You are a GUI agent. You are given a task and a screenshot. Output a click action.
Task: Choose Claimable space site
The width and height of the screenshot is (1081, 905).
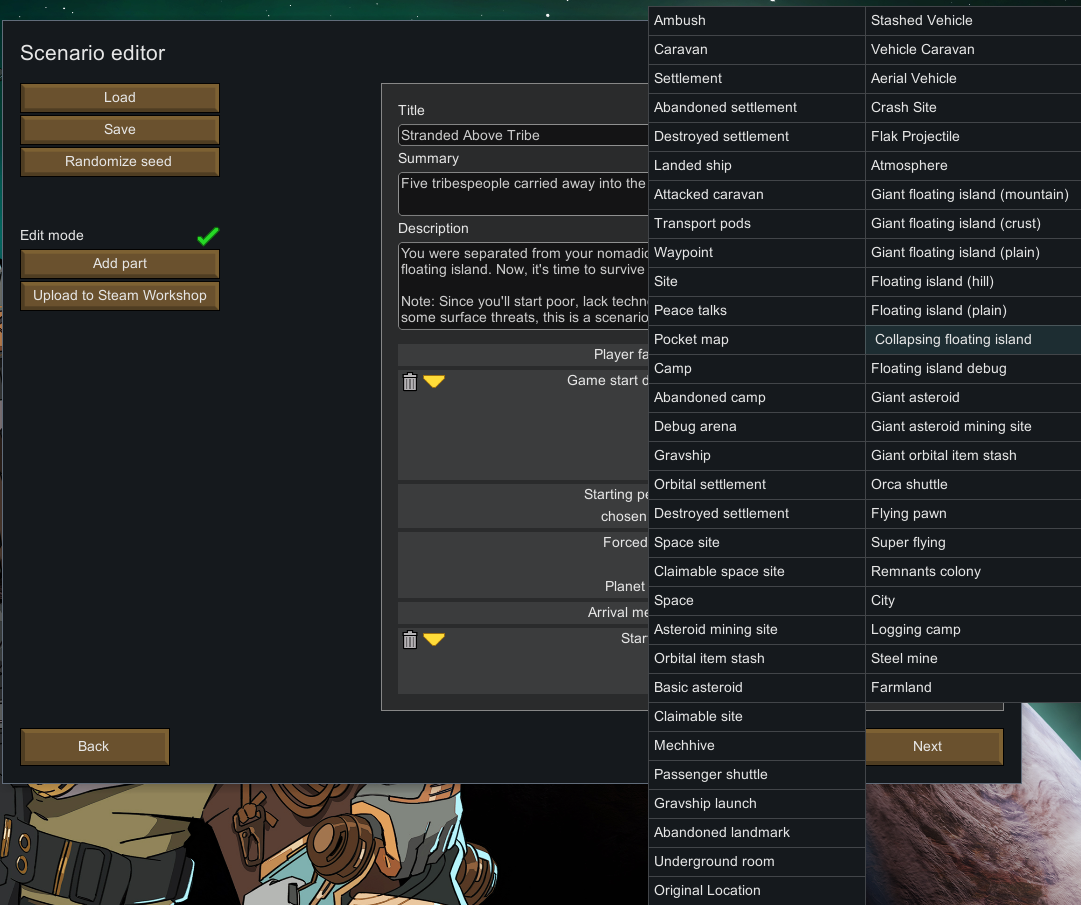point(756,571)
